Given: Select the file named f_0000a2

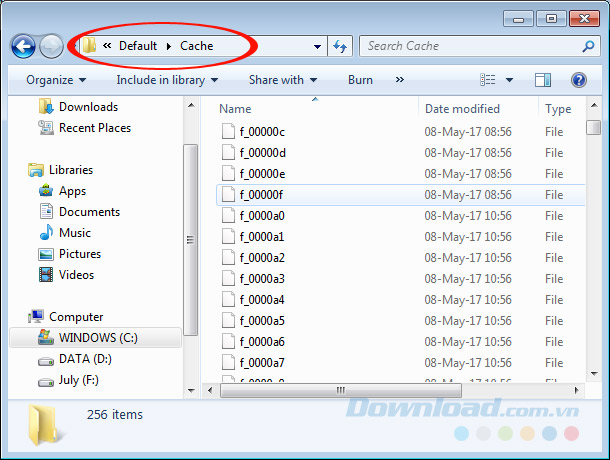Looking at the screenshot, I should point(262,258).
